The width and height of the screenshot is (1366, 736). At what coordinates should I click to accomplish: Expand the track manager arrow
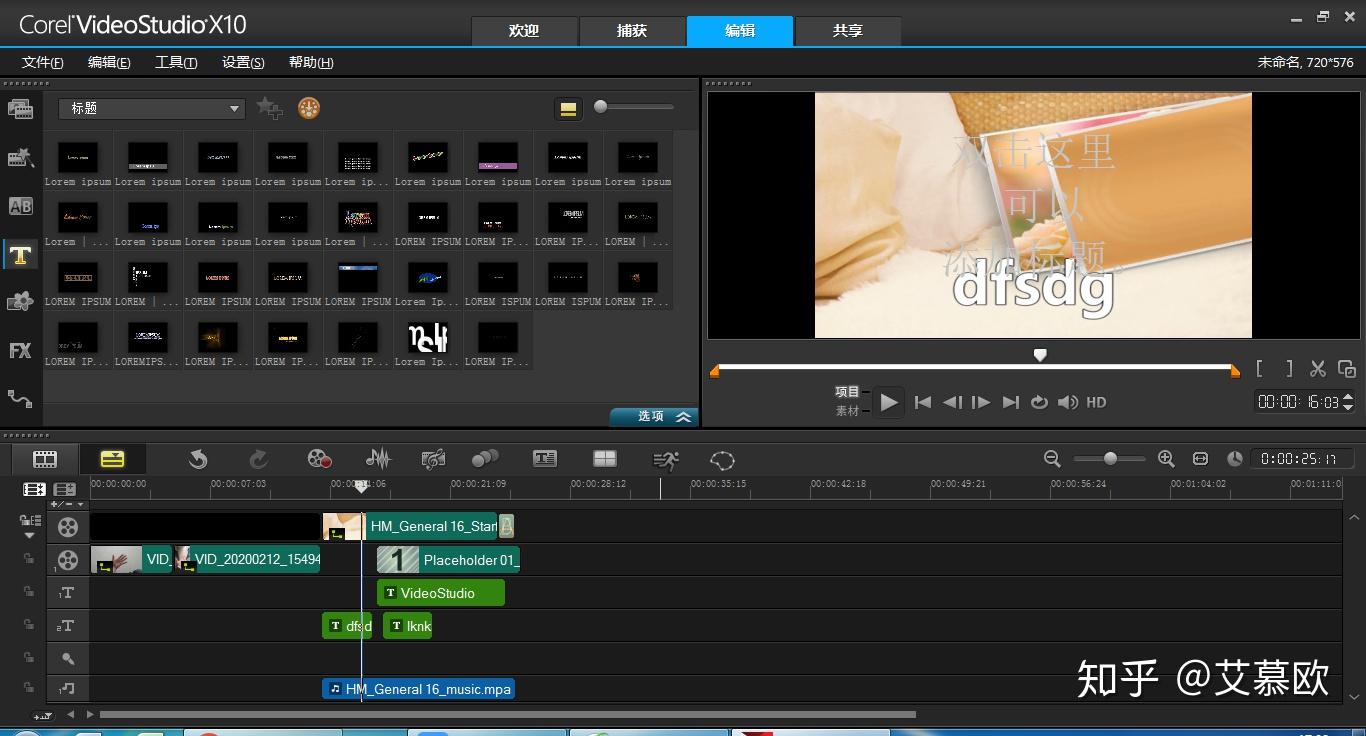29,535
